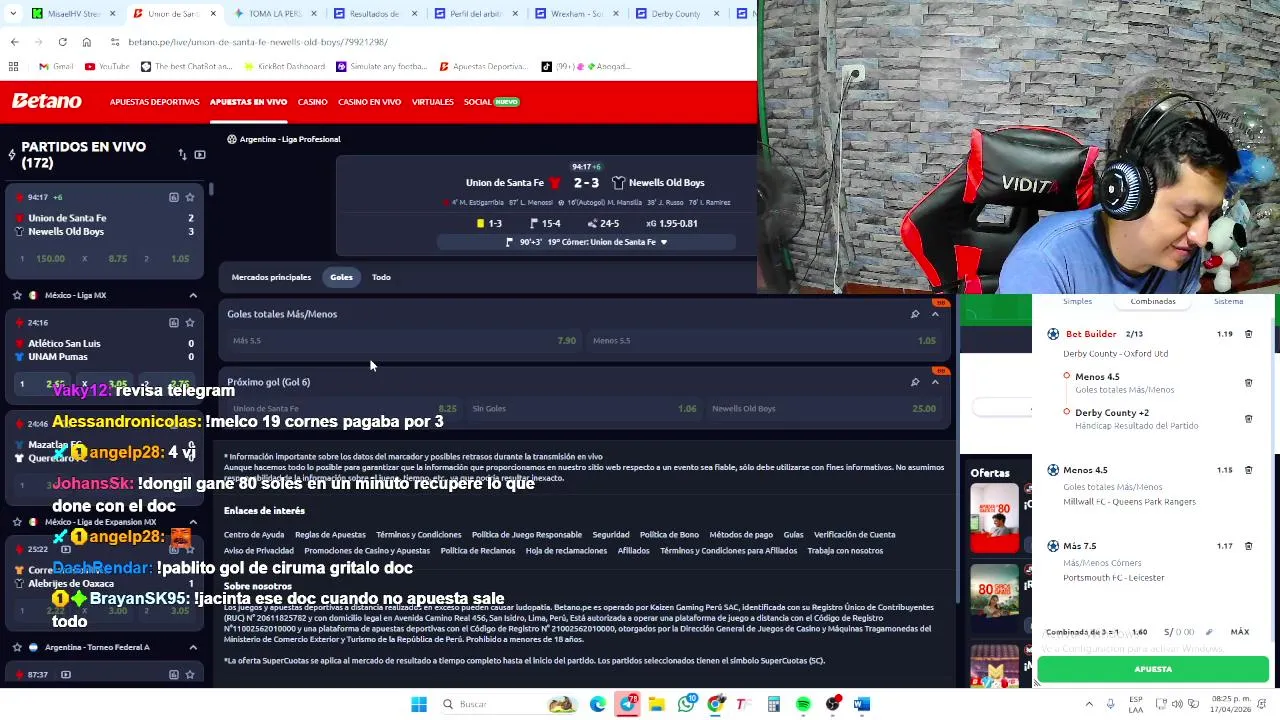Reload the browser page
Image resolution: width=1280 pixels, height=720 pixels.
pyautogui.click(x=62, y=42)
